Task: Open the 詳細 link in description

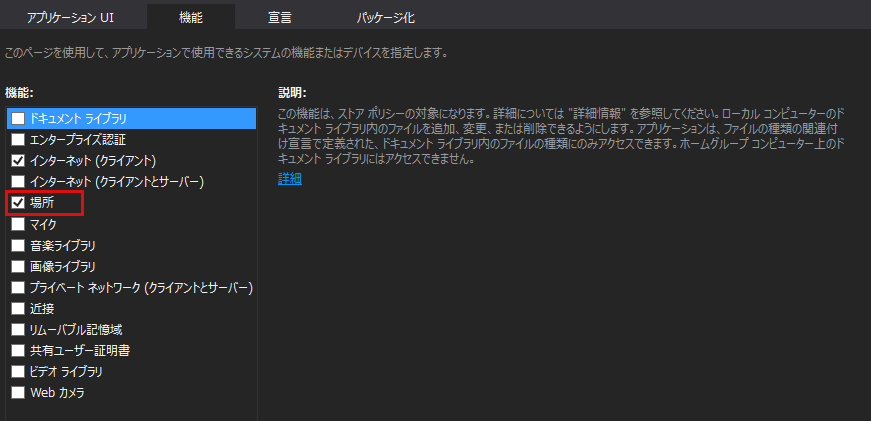Action: 290,179
